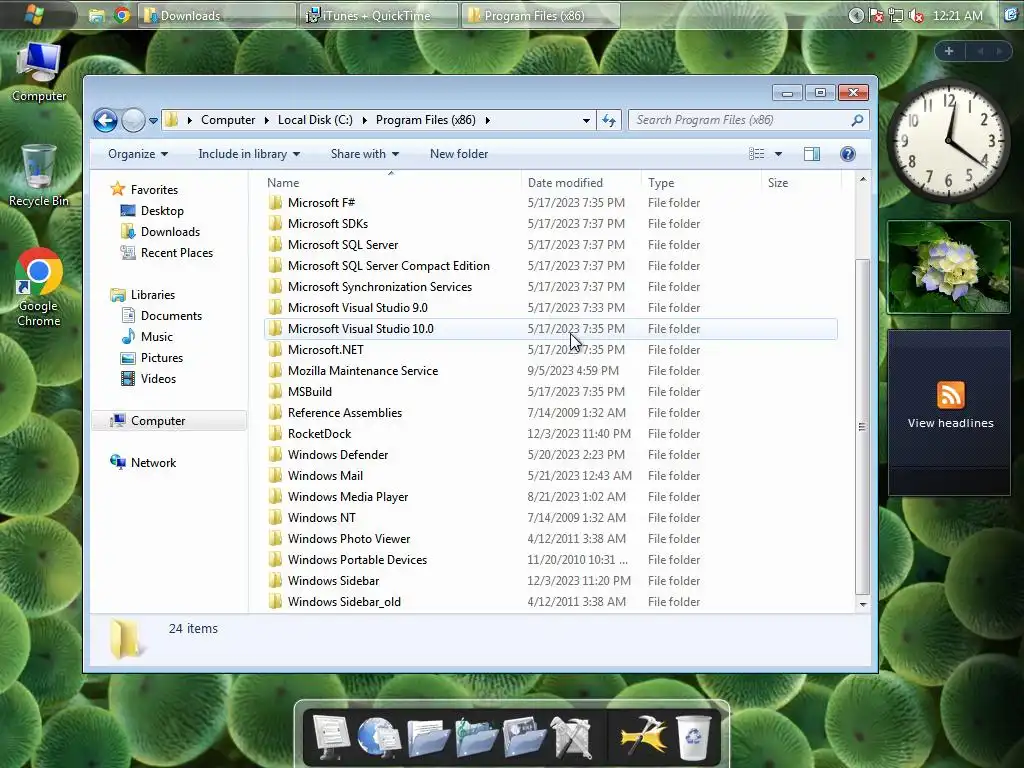Click the Windows Start orb
This screenshot has width=1024, height=768.
coord(35,14)
